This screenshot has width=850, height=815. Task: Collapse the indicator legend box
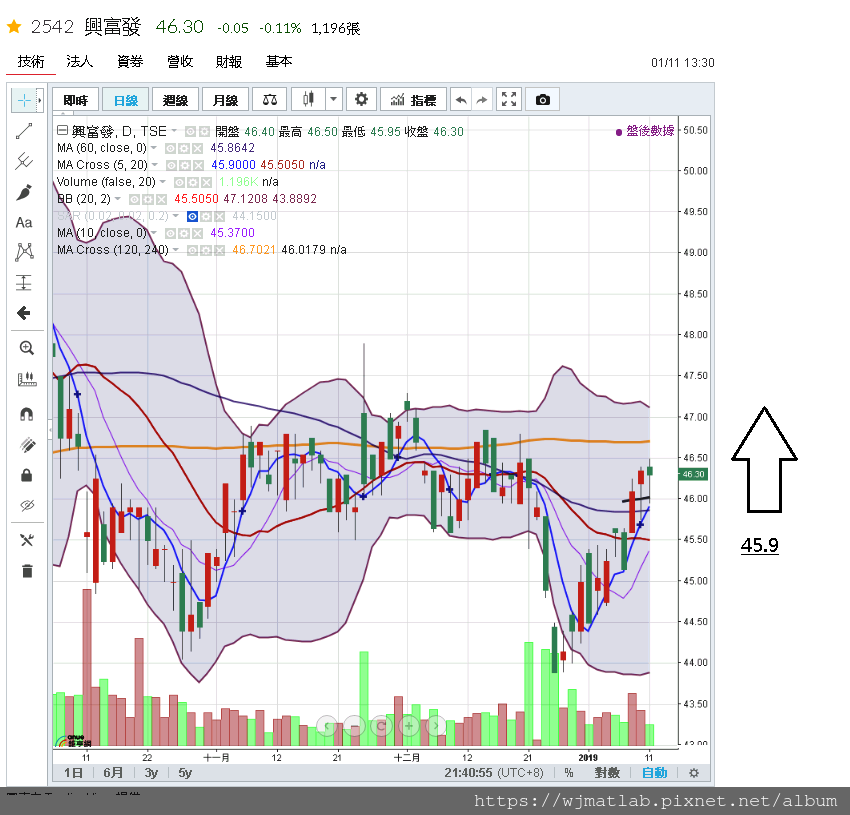[62, 130]
